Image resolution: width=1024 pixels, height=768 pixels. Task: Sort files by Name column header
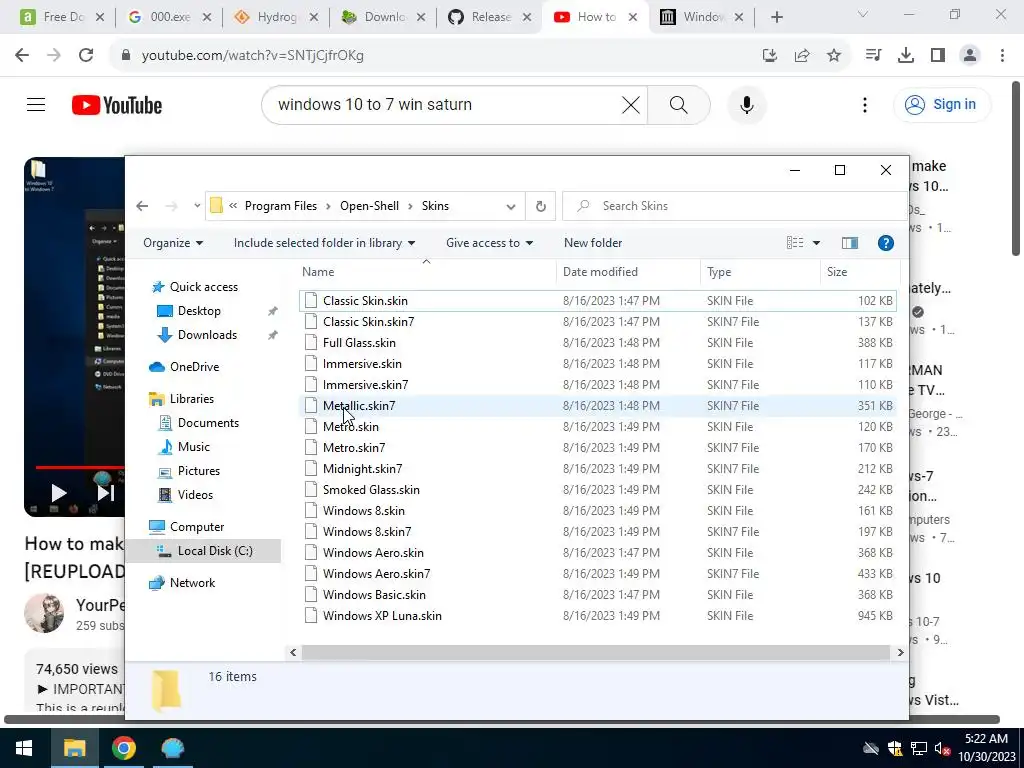tap(428, 272)
